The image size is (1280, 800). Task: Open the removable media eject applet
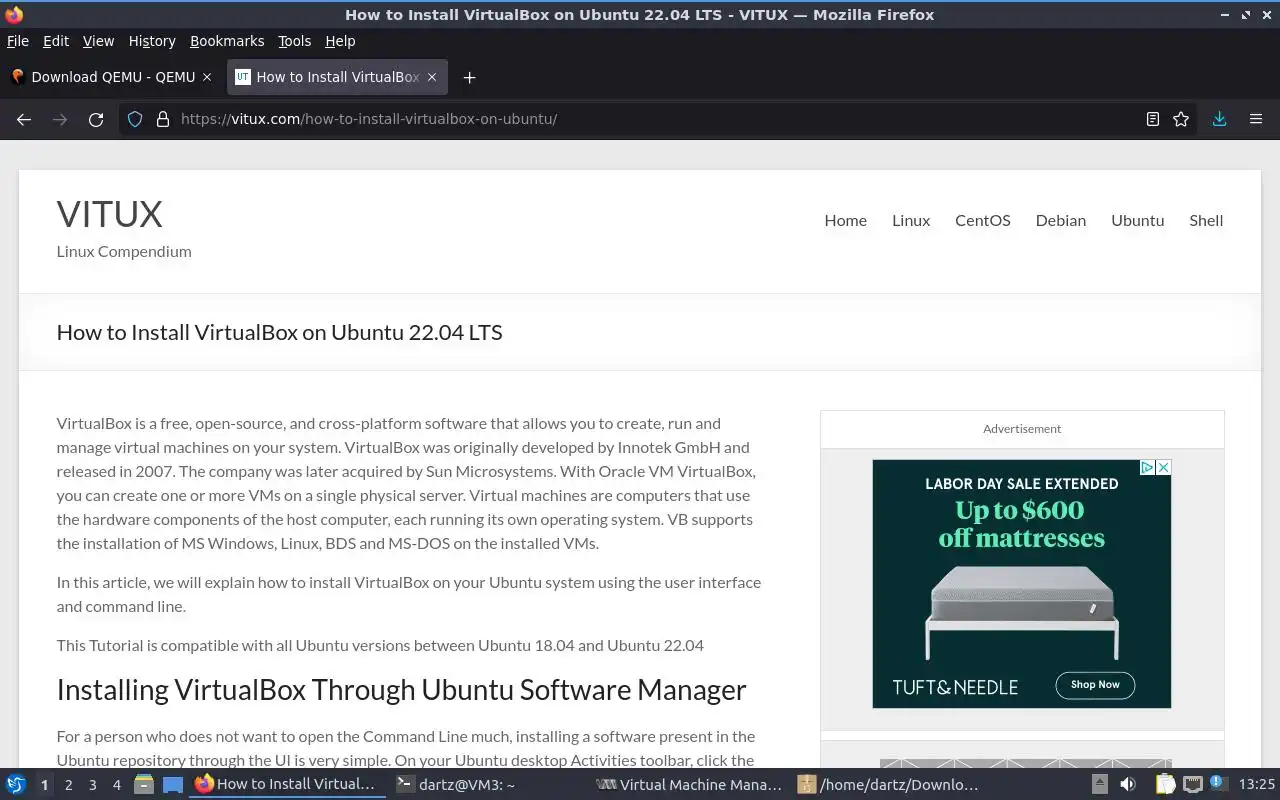point(1099,785)
